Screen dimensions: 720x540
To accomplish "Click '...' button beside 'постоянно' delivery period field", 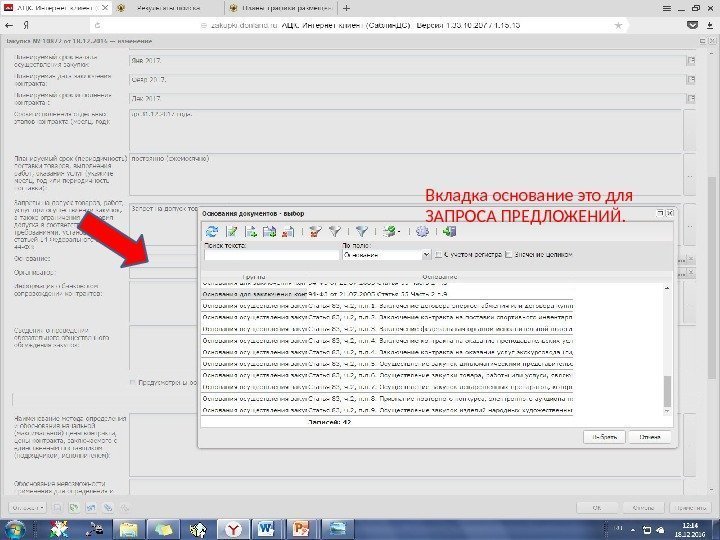I will click(x=690, y=175).
